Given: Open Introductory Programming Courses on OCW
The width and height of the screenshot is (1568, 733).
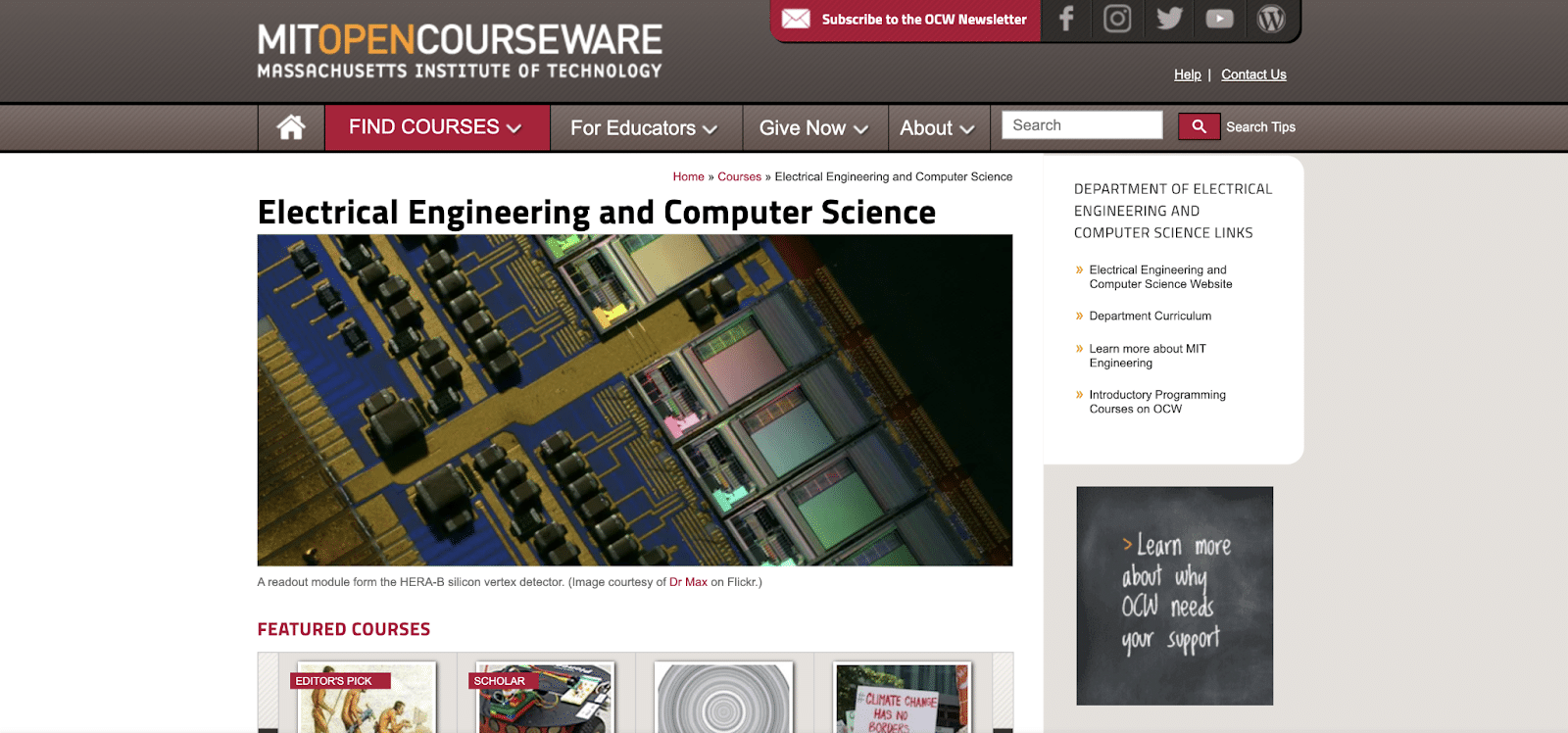Looking at the screenshot, I should (1157, 402).
